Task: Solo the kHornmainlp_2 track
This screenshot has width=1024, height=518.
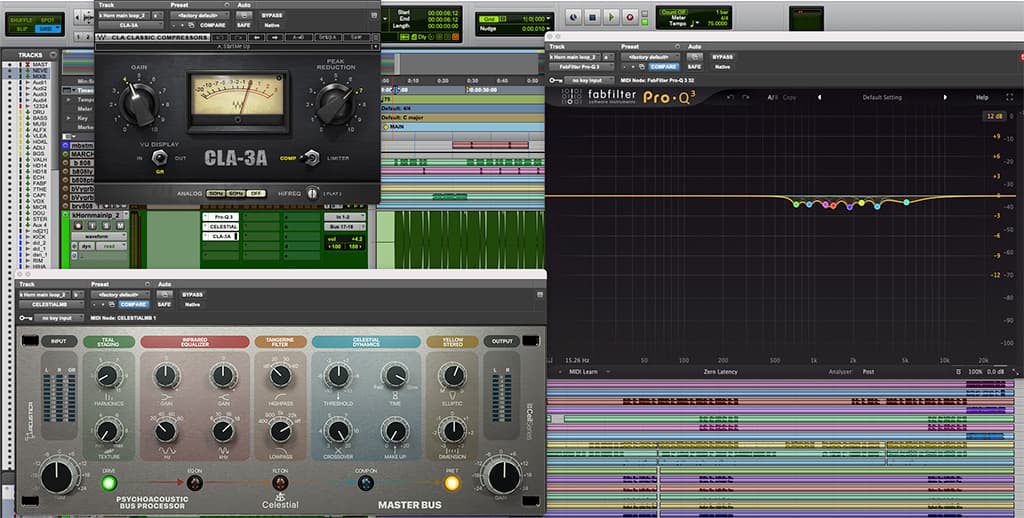Action: tap(106, 225)
